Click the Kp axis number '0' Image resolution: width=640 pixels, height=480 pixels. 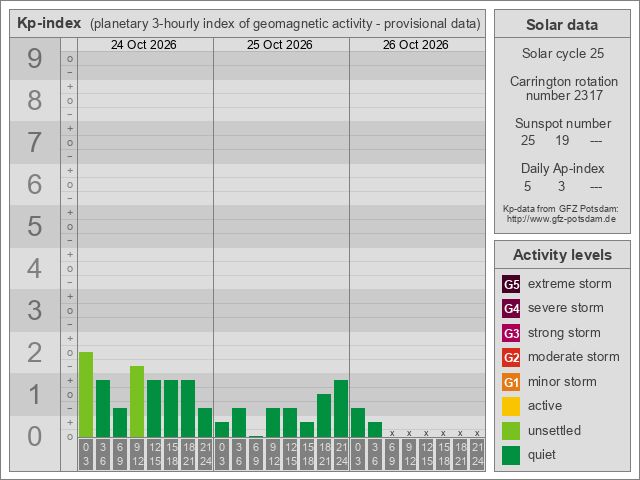point(35,436)
